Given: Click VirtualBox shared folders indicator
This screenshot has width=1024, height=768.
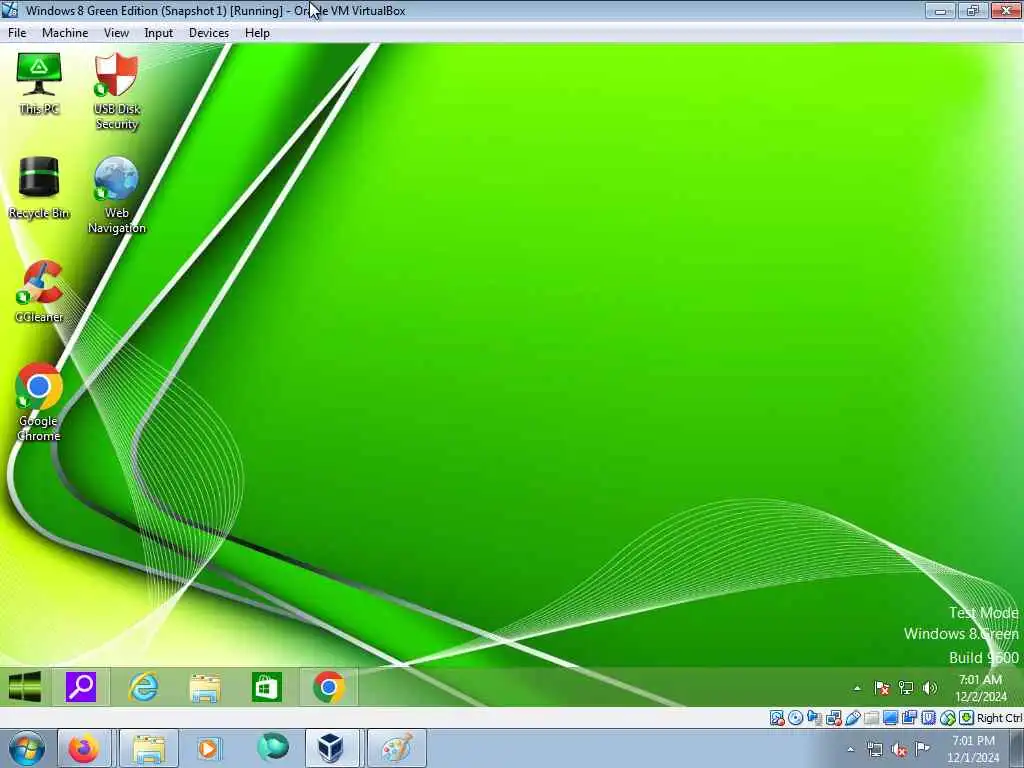Looking at the screenshot, I should 871,718.
